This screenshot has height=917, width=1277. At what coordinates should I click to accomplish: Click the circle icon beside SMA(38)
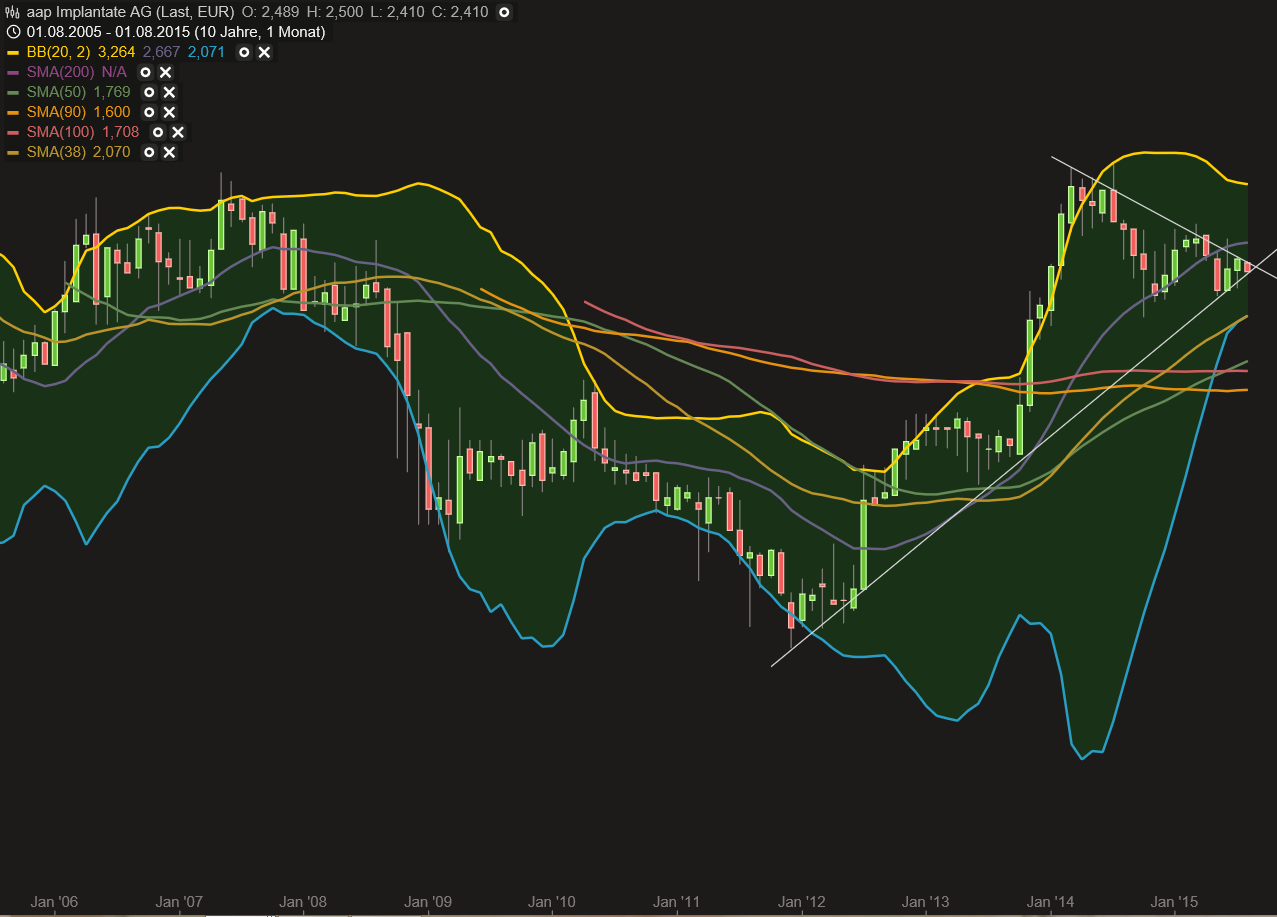pos(149,152)
